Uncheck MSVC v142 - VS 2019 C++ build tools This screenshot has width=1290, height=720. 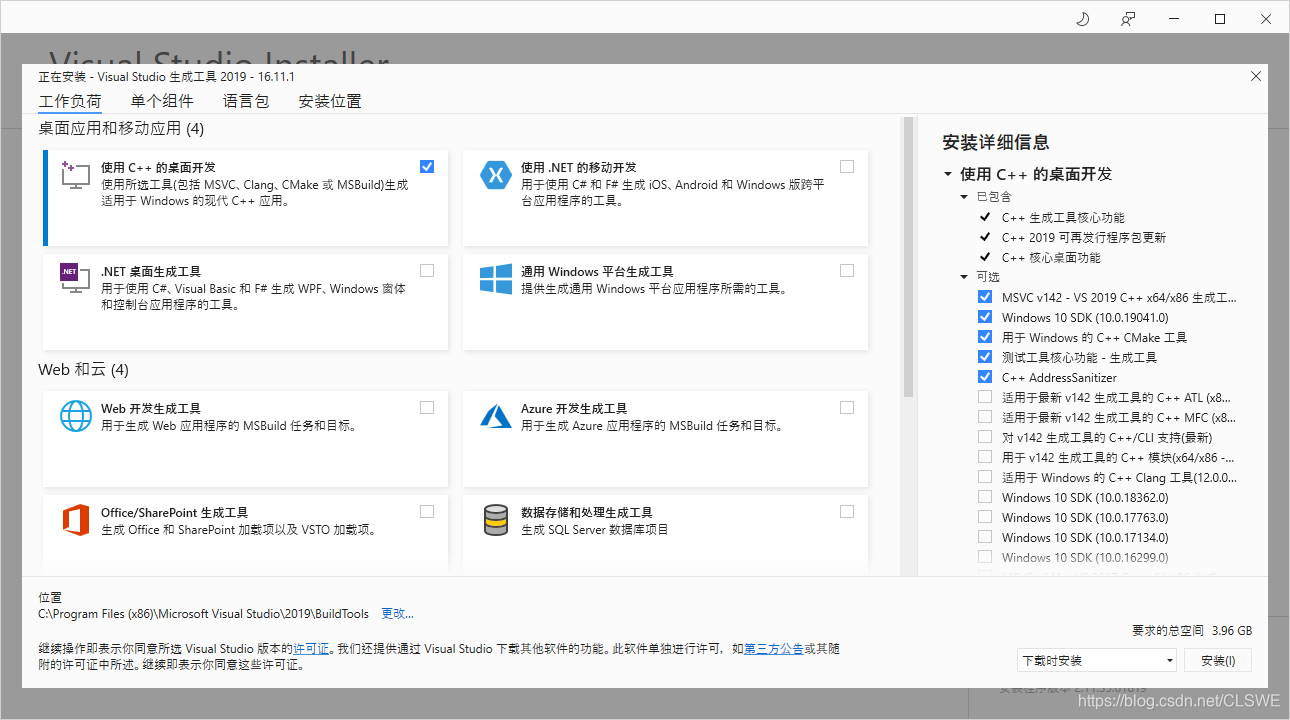coord(985,297)
